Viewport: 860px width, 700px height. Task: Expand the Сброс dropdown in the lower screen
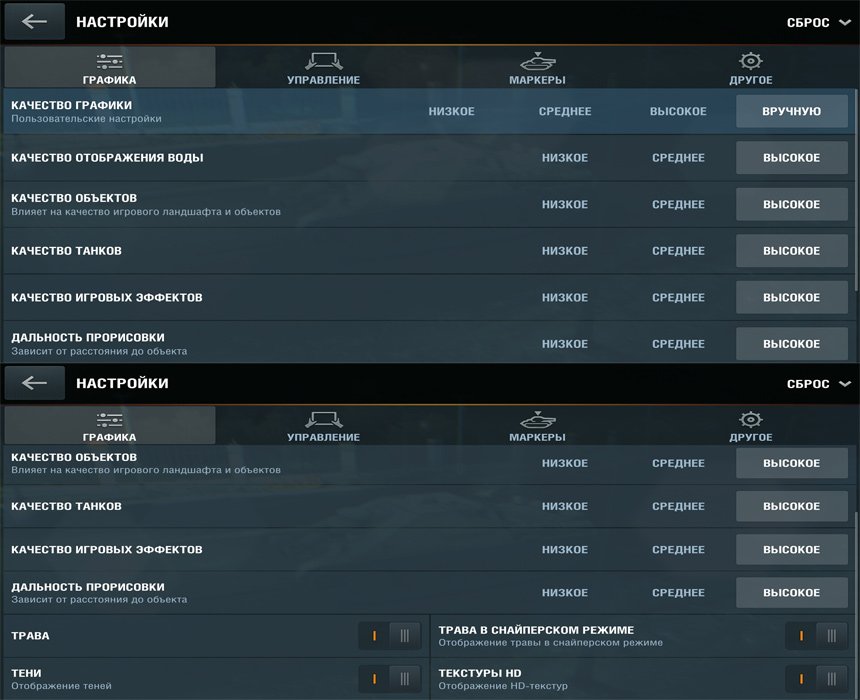(818, 383)
